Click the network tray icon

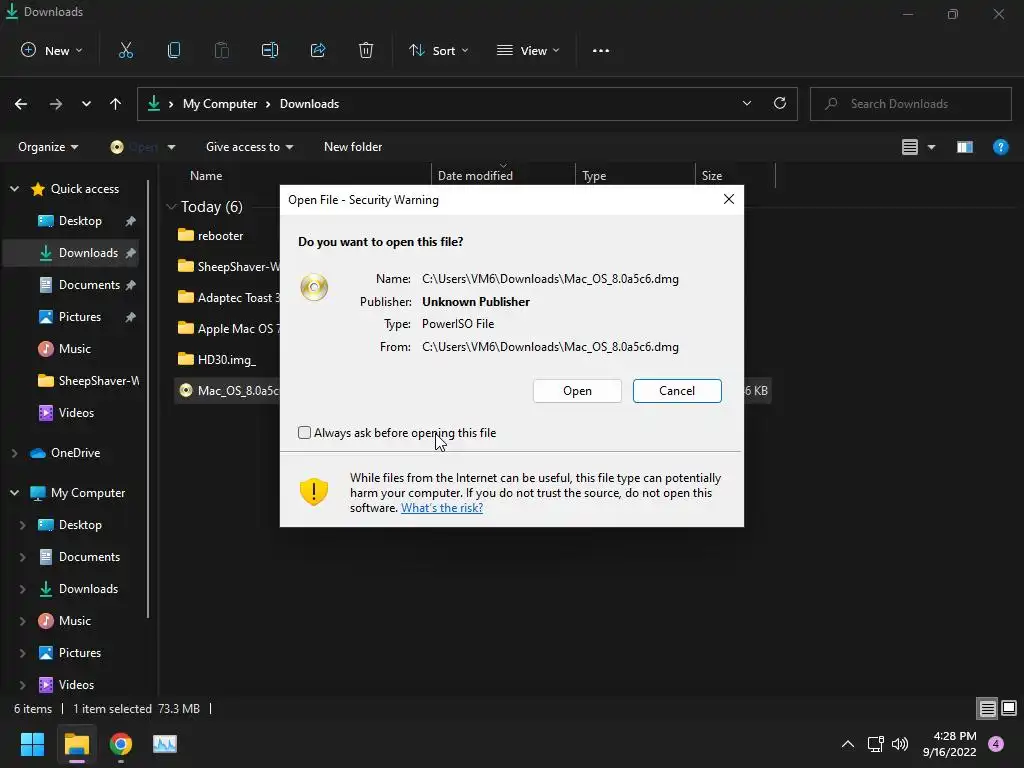[x=875, y=744]
